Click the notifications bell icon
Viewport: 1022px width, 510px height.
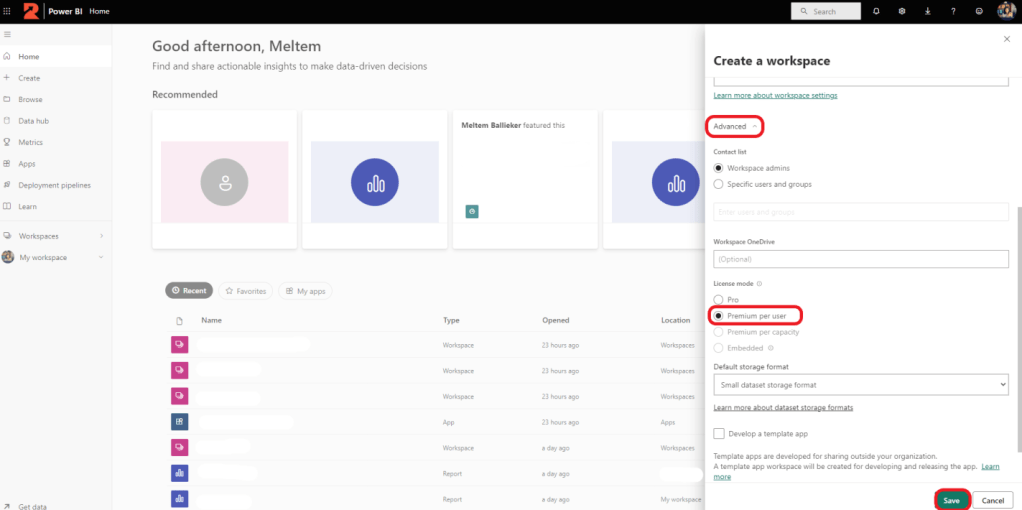tap(876, 11)
